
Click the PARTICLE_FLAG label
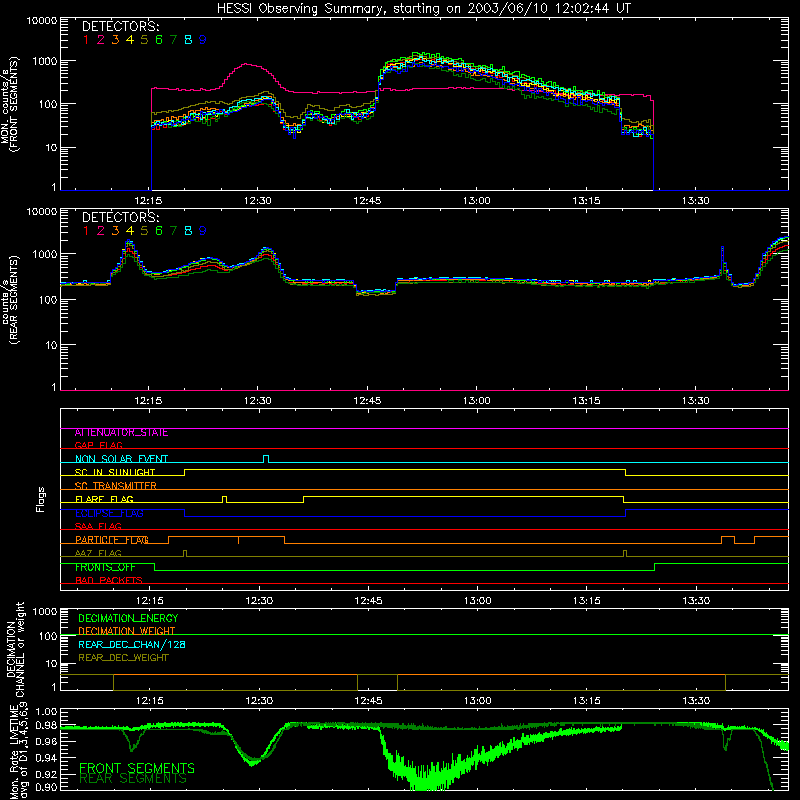coord(112,540)
